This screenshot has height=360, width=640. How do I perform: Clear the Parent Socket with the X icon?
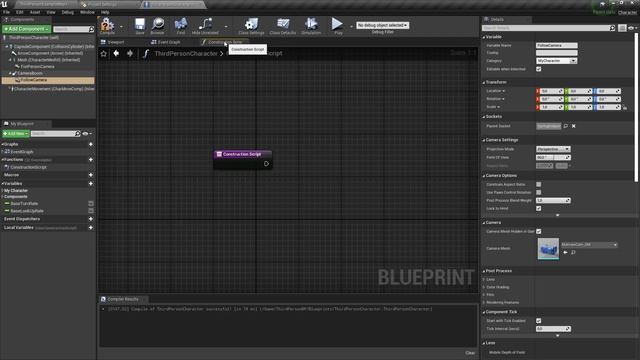click(x=573, y=126)
